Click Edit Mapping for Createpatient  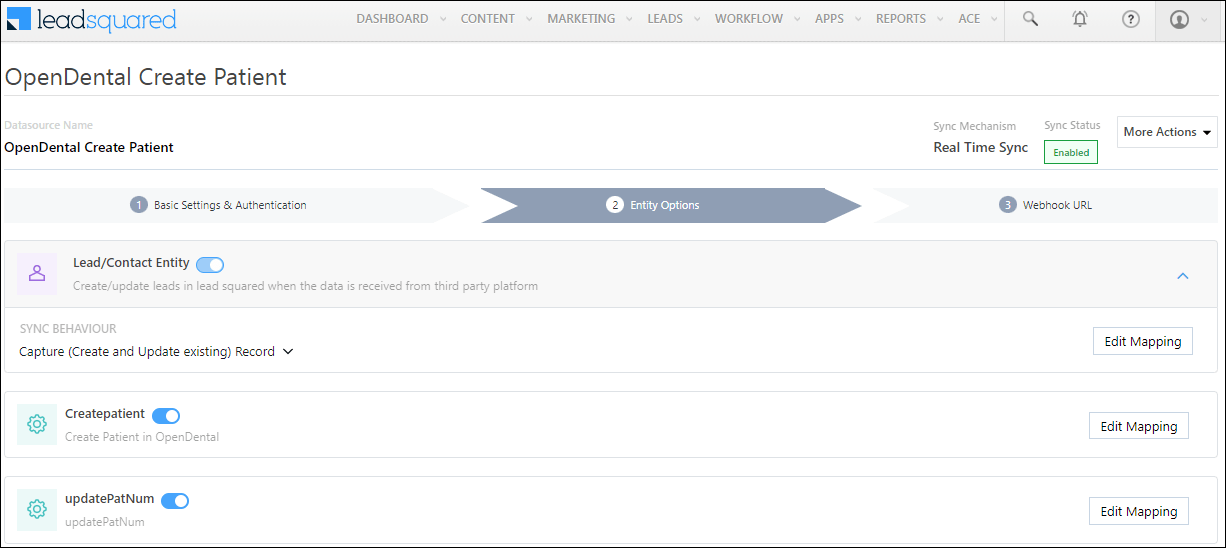[1139, 426]
